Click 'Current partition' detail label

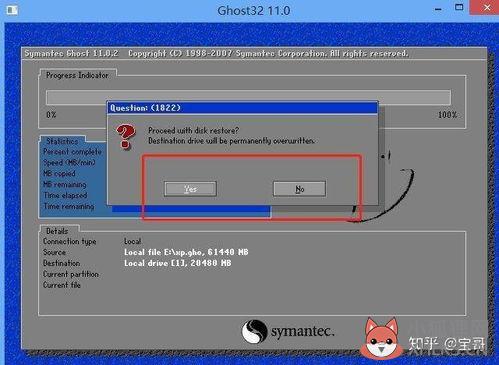[x=71, y=274]
